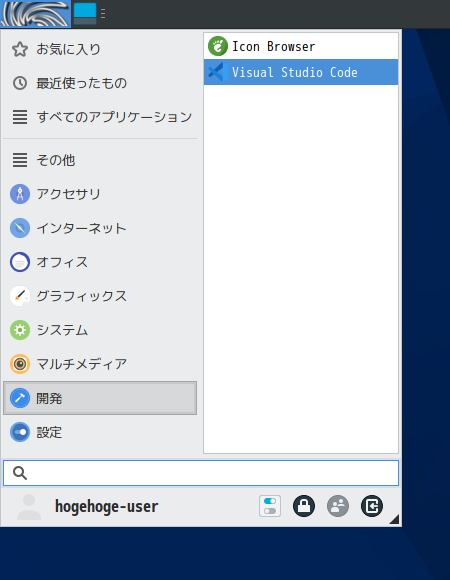The height and width of the screenshot is (580, 450).
Task: Click the lock screen icon
Action: [x=304, y=506]
